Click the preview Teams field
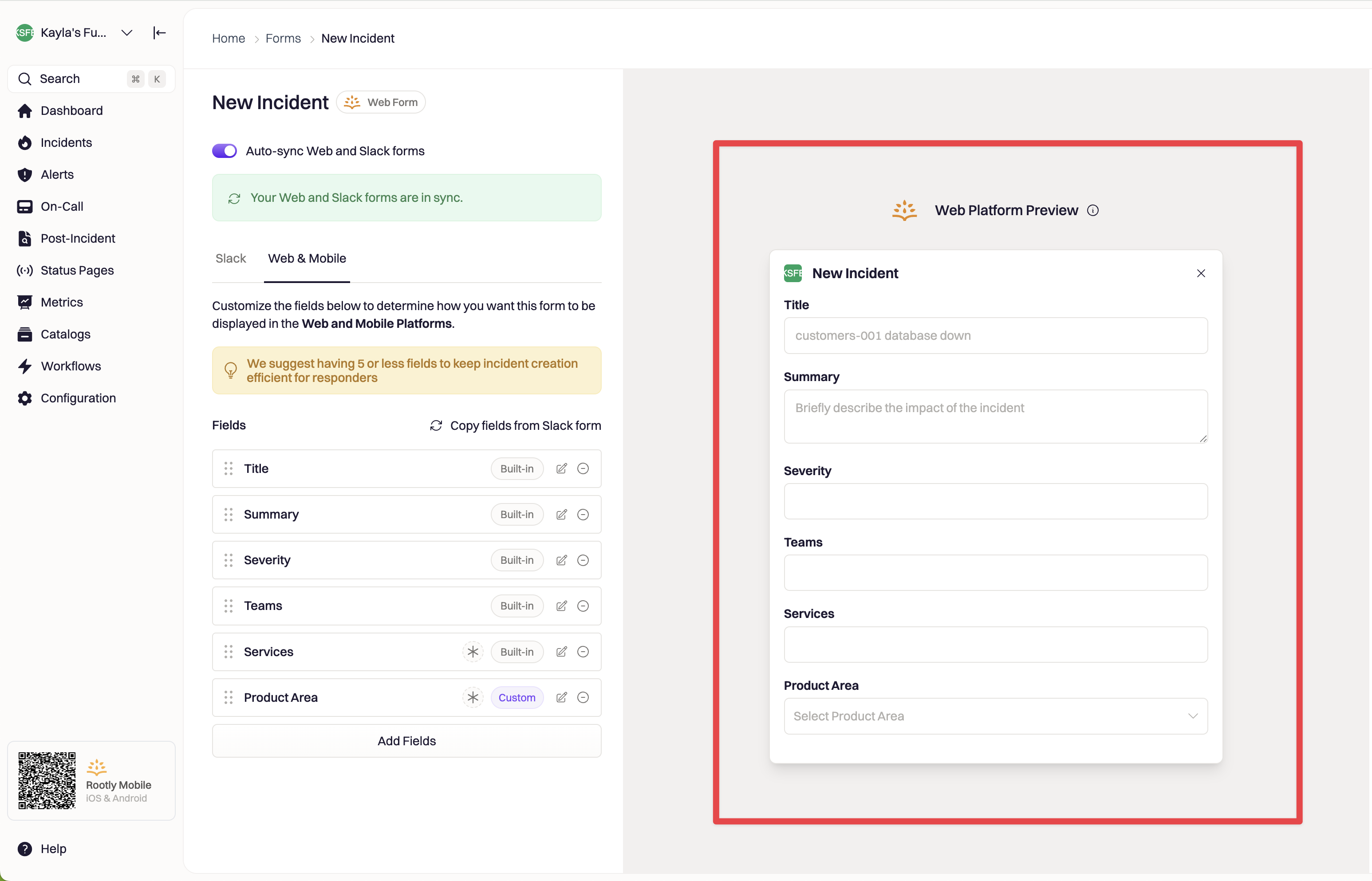This screenshot has width=1372, height=881. [996, 573]
